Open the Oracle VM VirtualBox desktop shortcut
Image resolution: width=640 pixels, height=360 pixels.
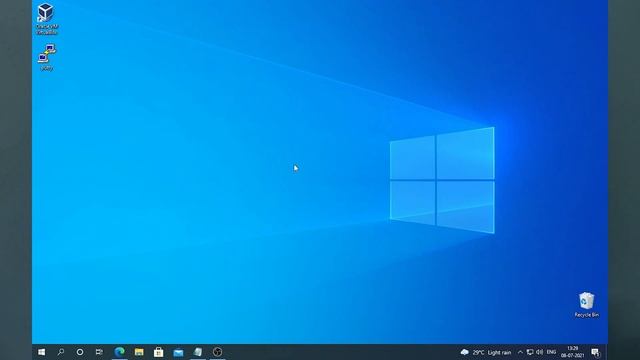click(x=47, y=19)
